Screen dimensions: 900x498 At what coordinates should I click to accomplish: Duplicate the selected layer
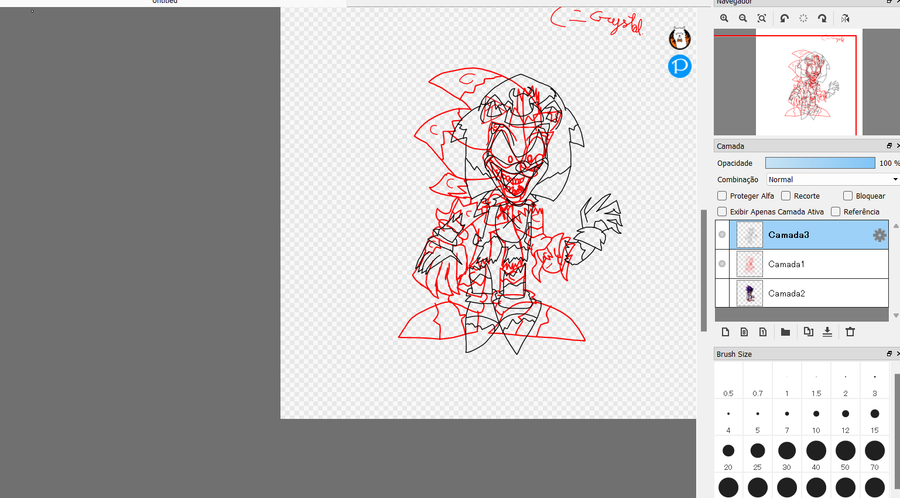click(808, 332)
